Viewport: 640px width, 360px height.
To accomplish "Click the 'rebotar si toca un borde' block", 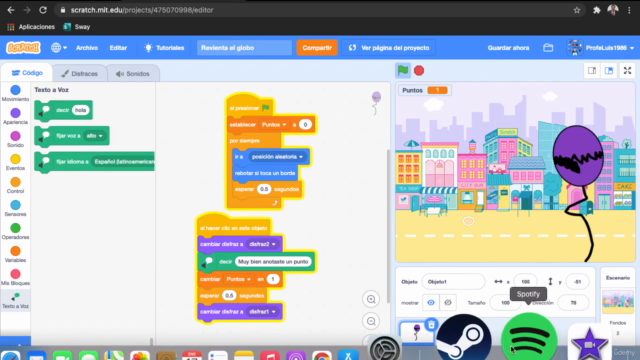I will (264, 173).
